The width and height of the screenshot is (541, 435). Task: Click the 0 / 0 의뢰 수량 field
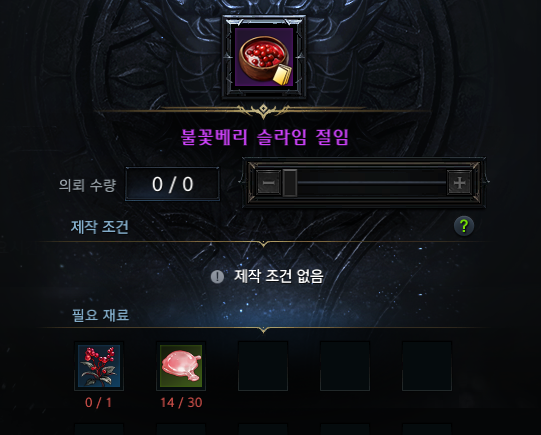pyautogui.click(x=172, y=184)
